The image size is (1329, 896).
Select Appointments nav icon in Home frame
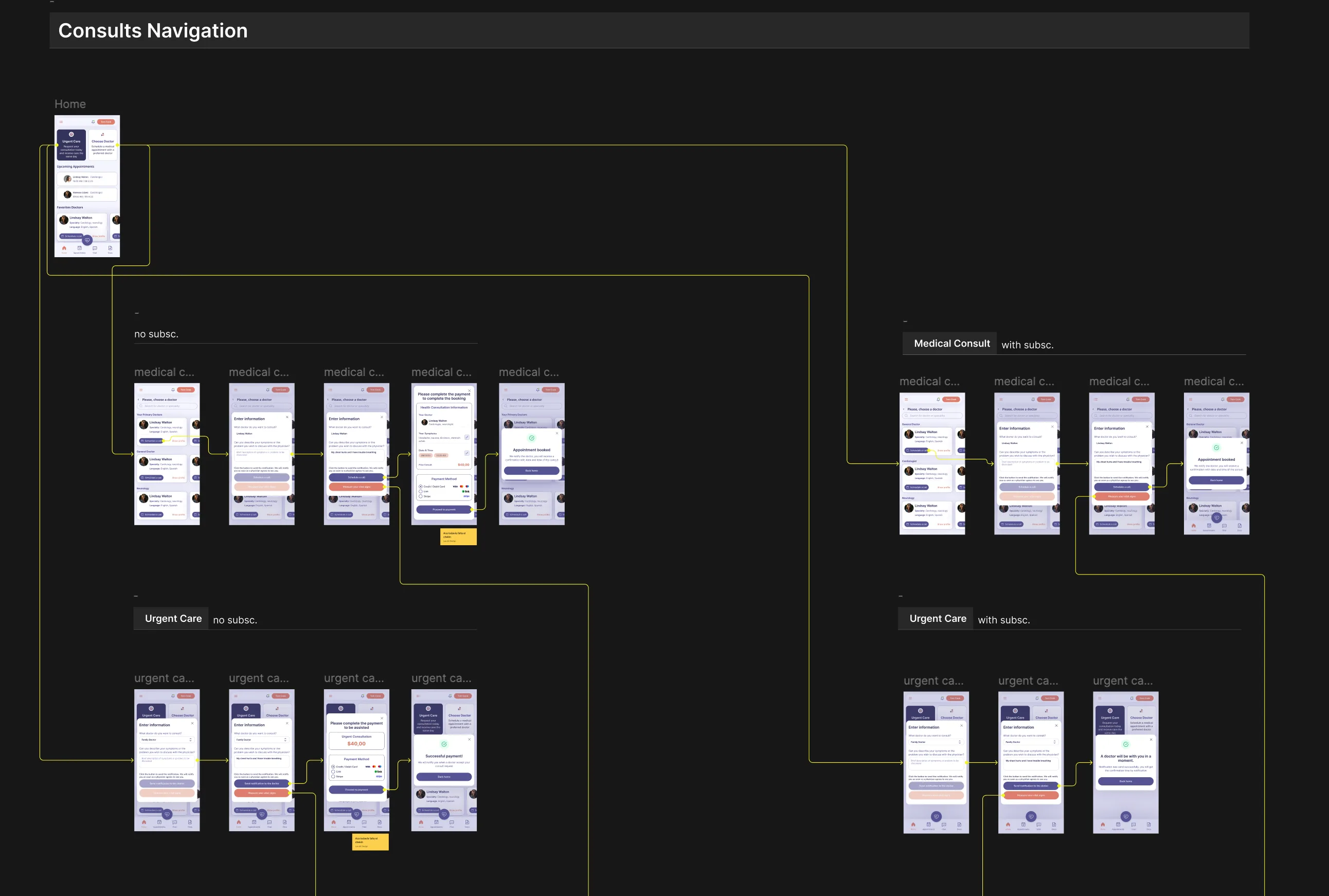(79, 248)
